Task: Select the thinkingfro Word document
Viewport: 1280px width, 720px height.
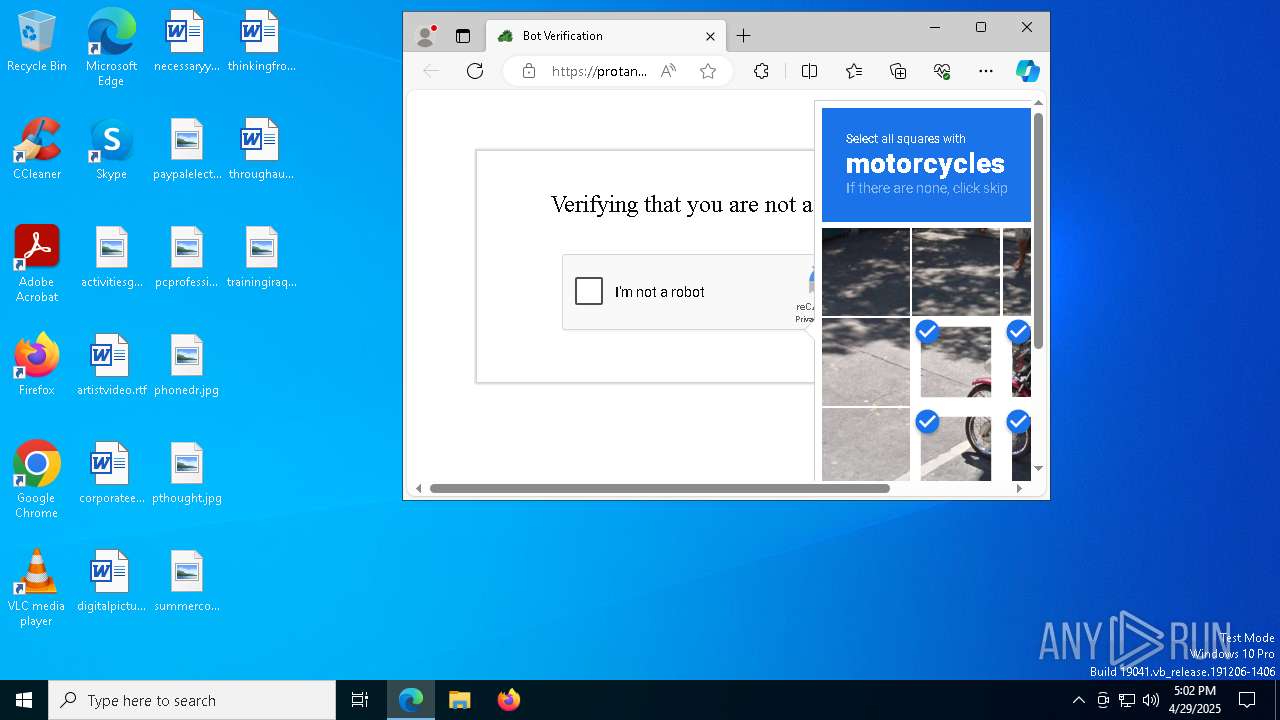Action: tap(261, 42)
